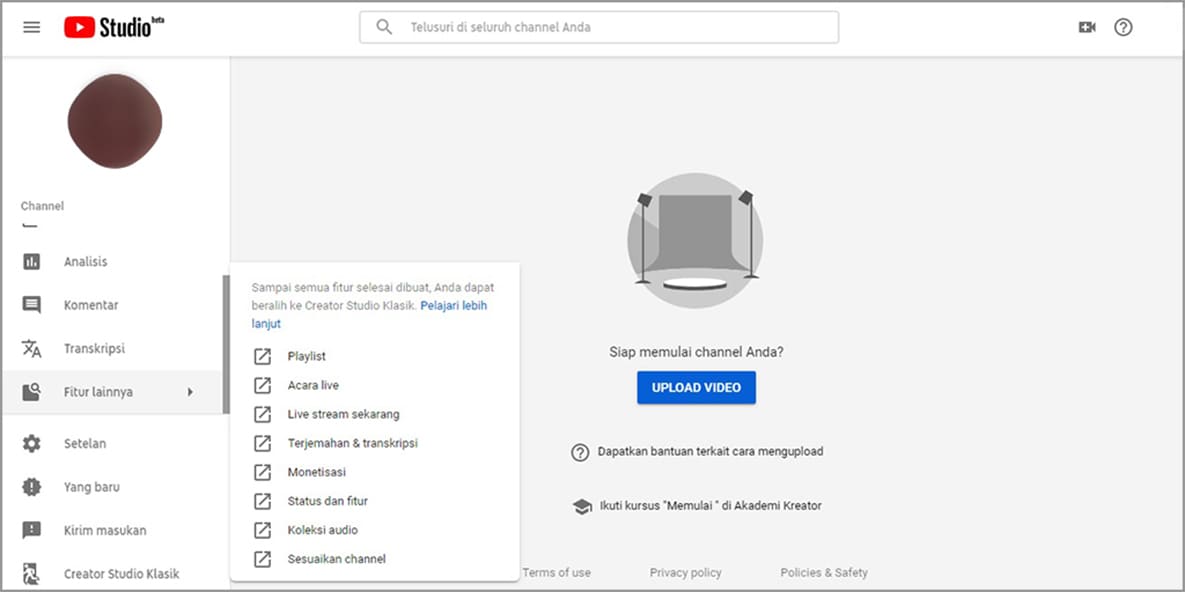
Task: Click the Privacy policy footer link
Action: (x=685, y=573)
